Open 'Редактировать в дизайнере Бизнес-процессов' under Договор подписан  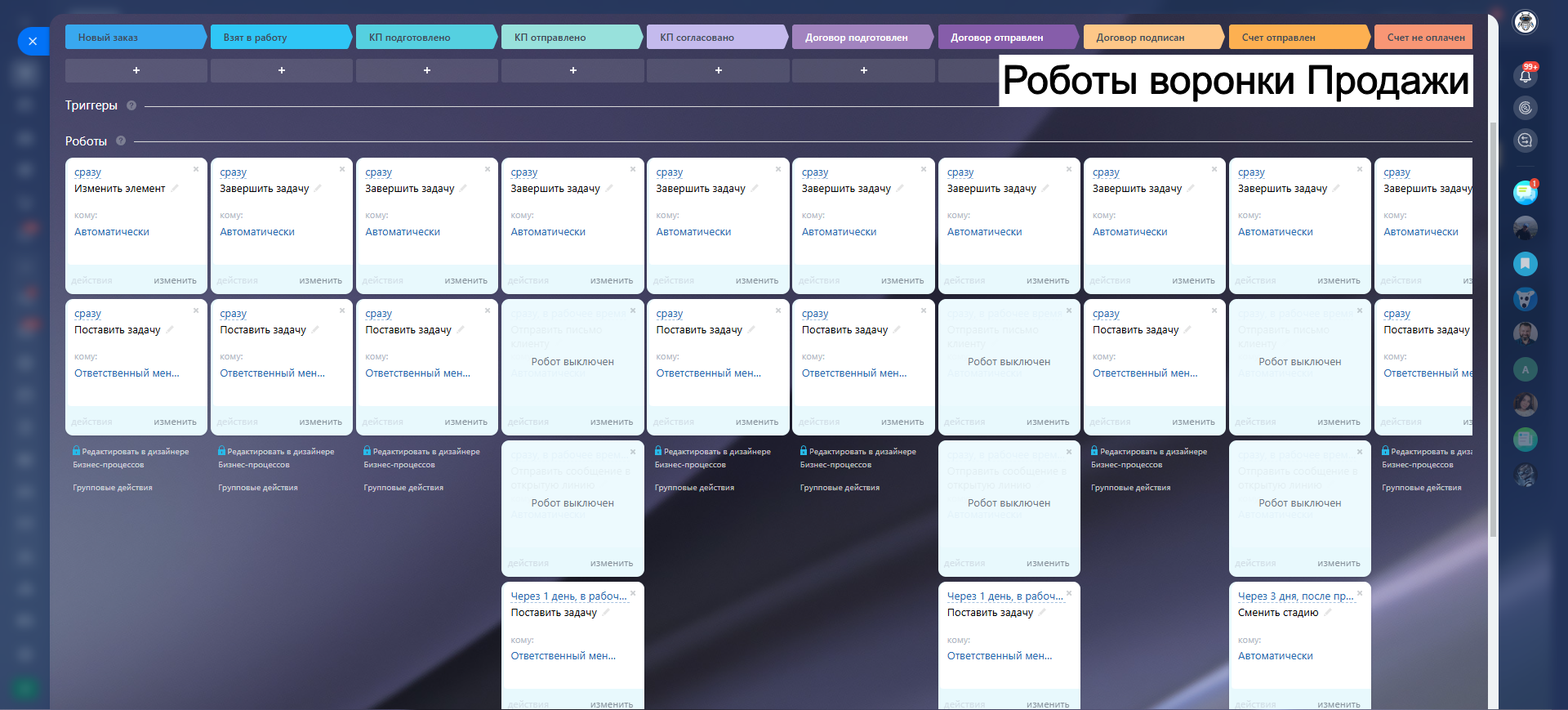[1149, 458]
